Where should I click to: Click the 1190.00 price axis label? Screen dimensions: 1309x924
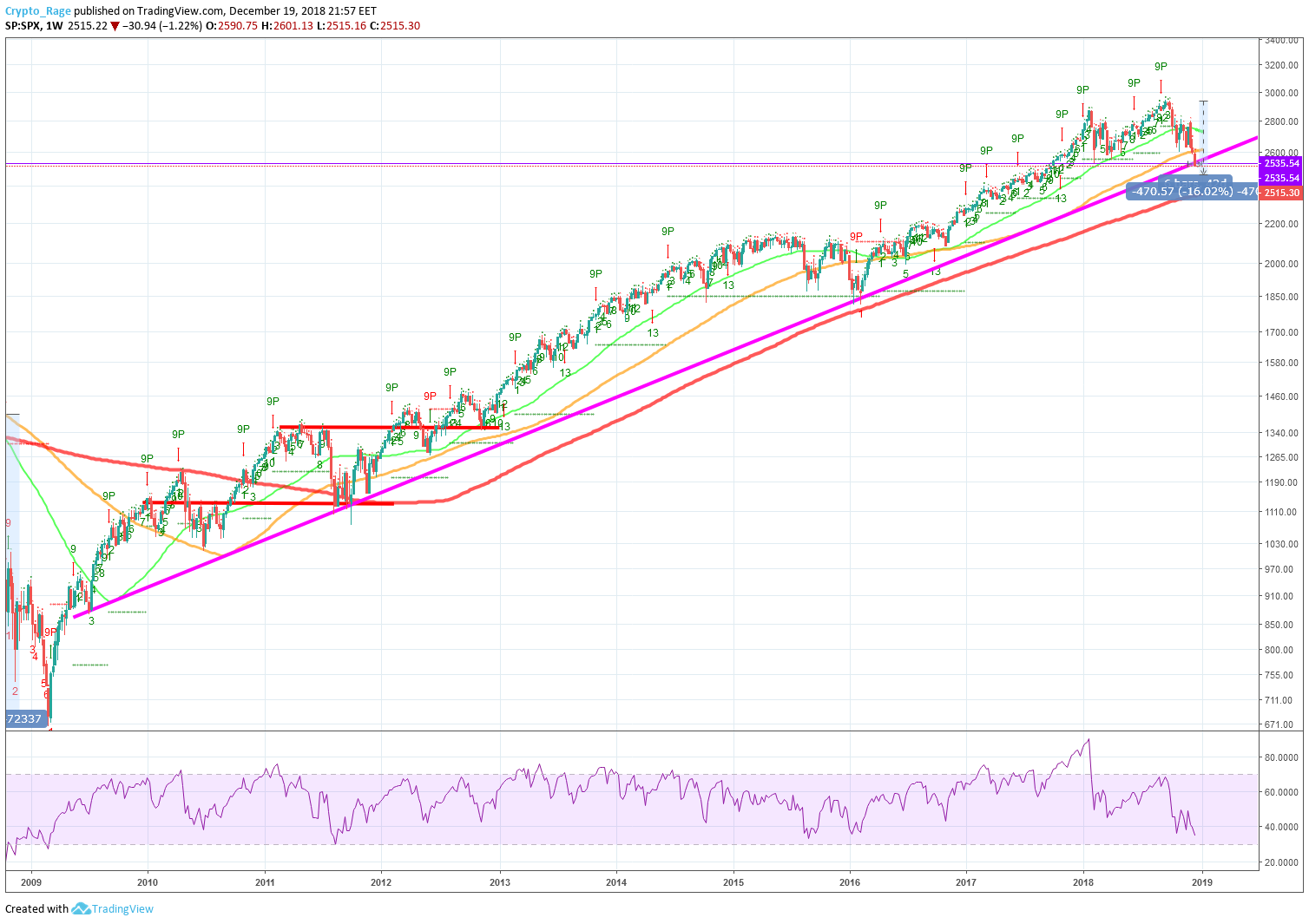coord(1282,482)
